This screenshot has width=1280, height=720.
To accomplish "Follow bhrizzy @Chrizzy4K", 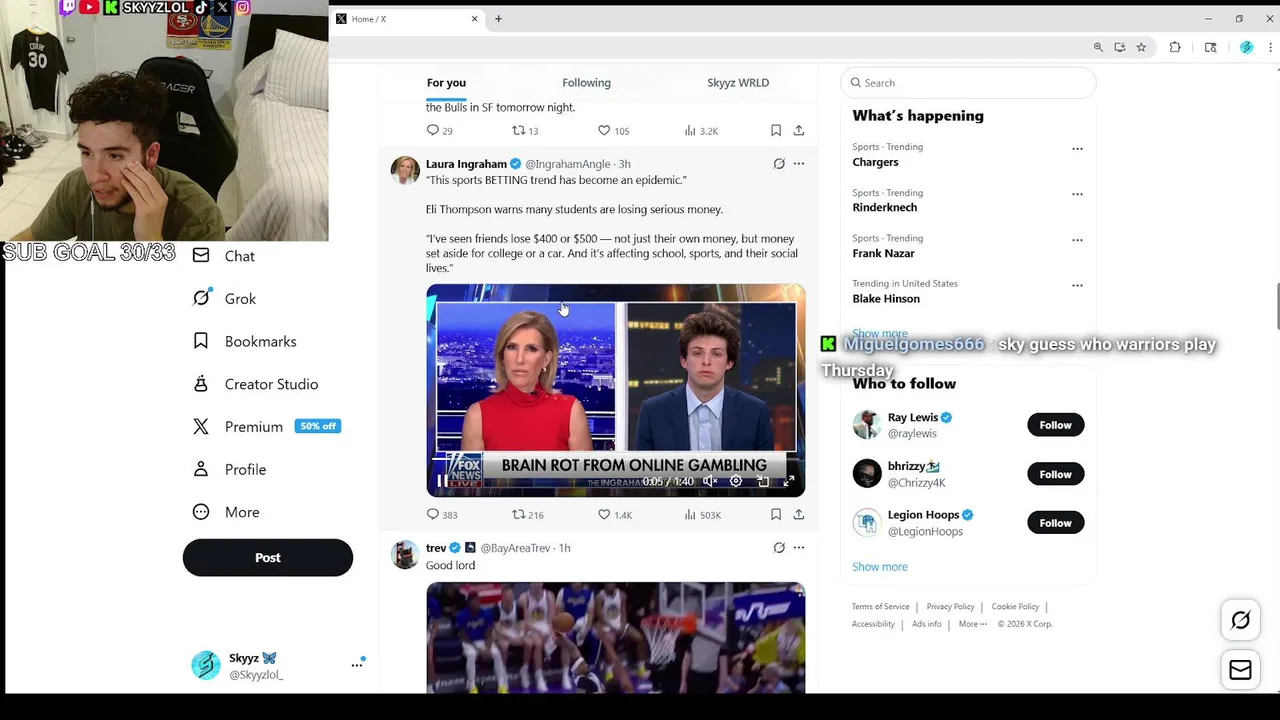I will tap(1055, 474).
